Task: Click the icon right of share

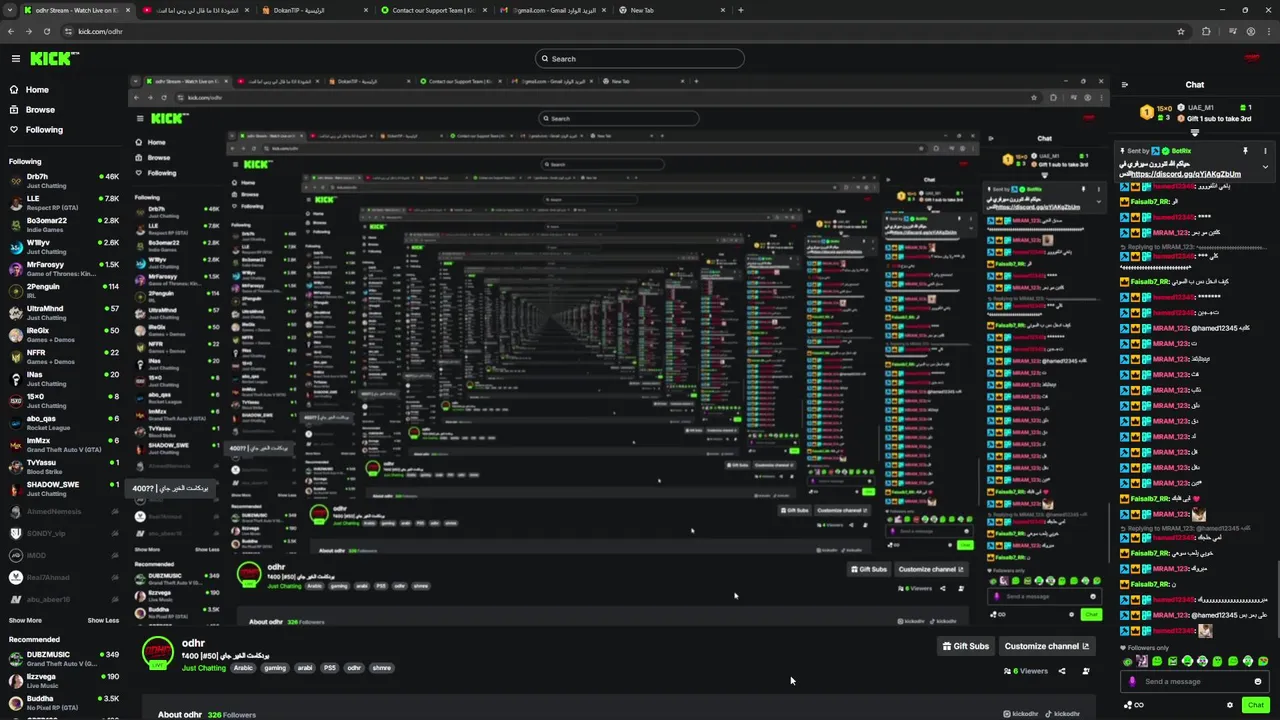Action: pos(1086,671)
